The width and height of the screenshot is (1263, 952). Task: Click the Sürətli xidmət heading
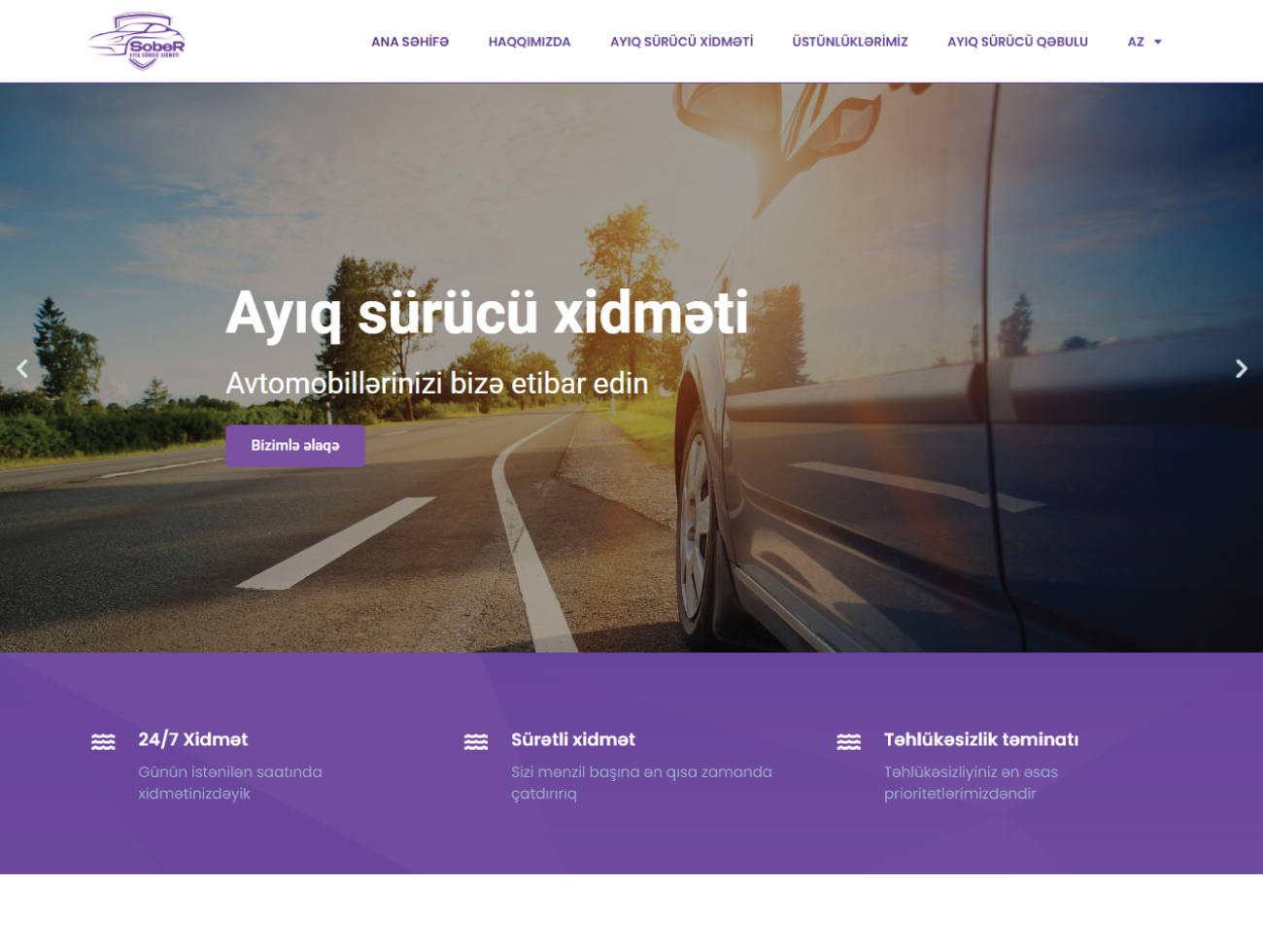click(x=573, y=739)
